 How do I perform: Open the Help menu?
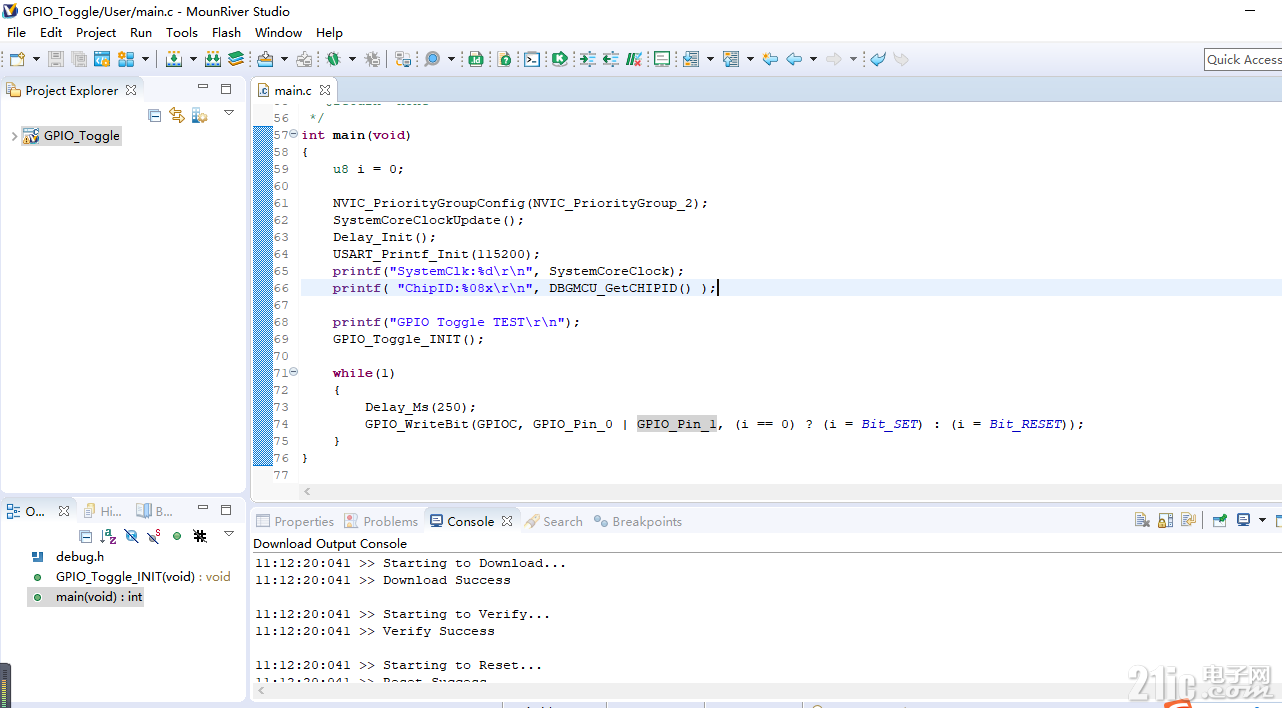pyautogui.click(x=329, y=32)
